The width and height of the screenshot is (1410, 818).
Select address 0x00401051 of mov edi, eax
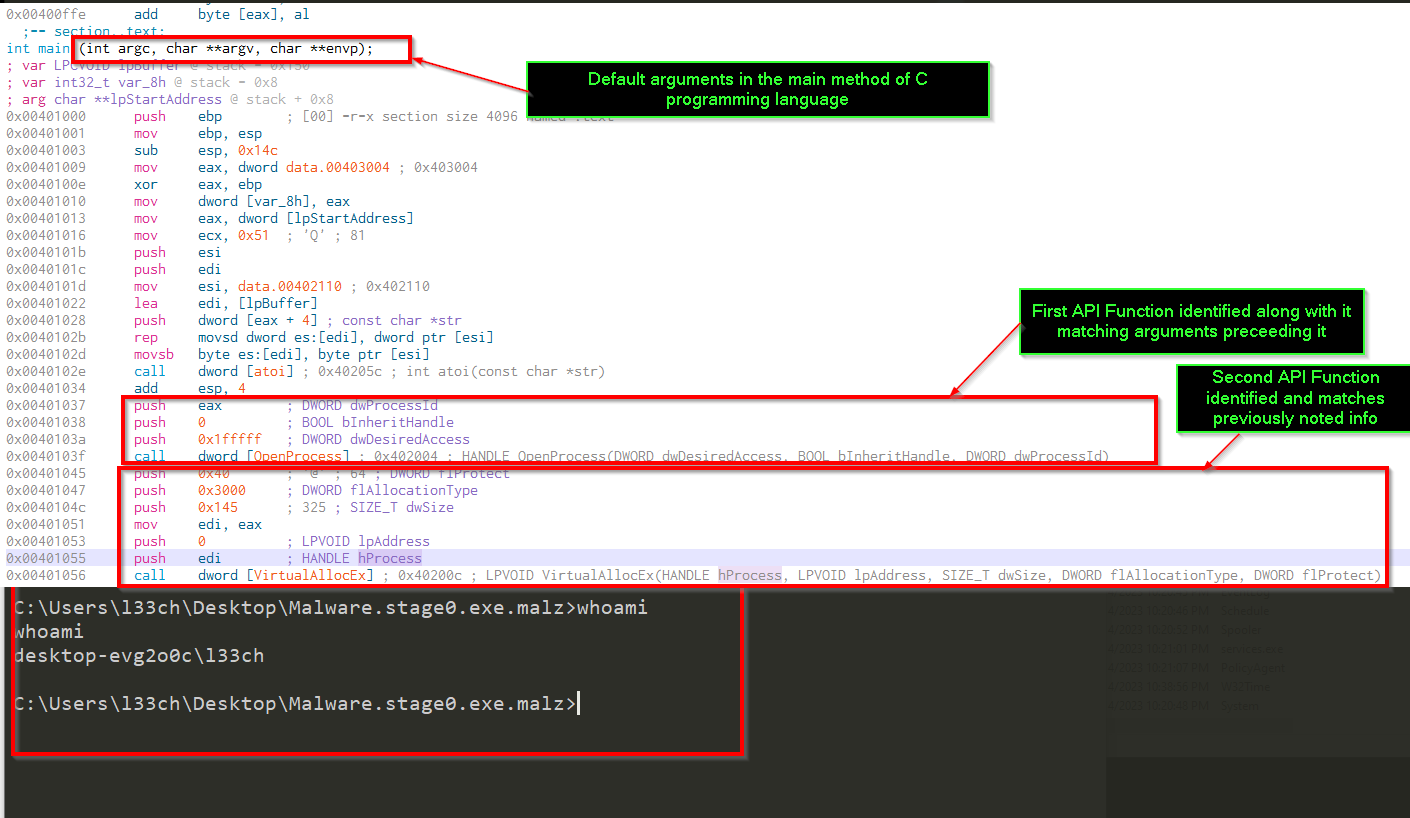point(46,524)
